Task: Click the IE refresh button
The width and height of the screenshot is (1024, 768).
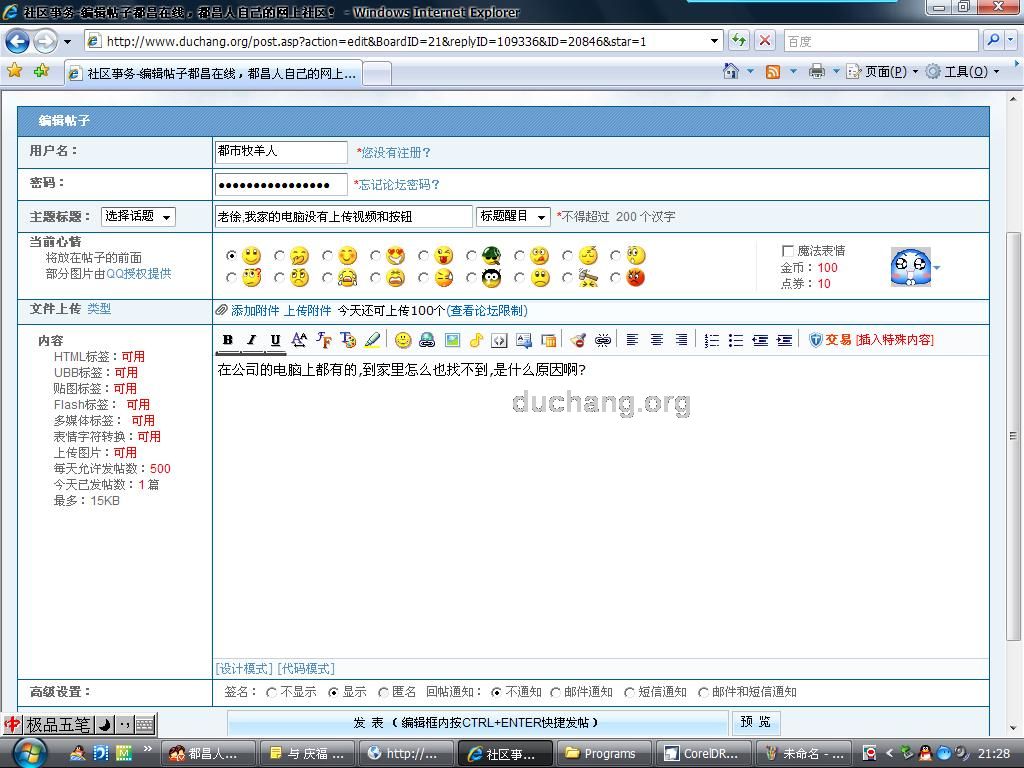Action: coord(739,40)
